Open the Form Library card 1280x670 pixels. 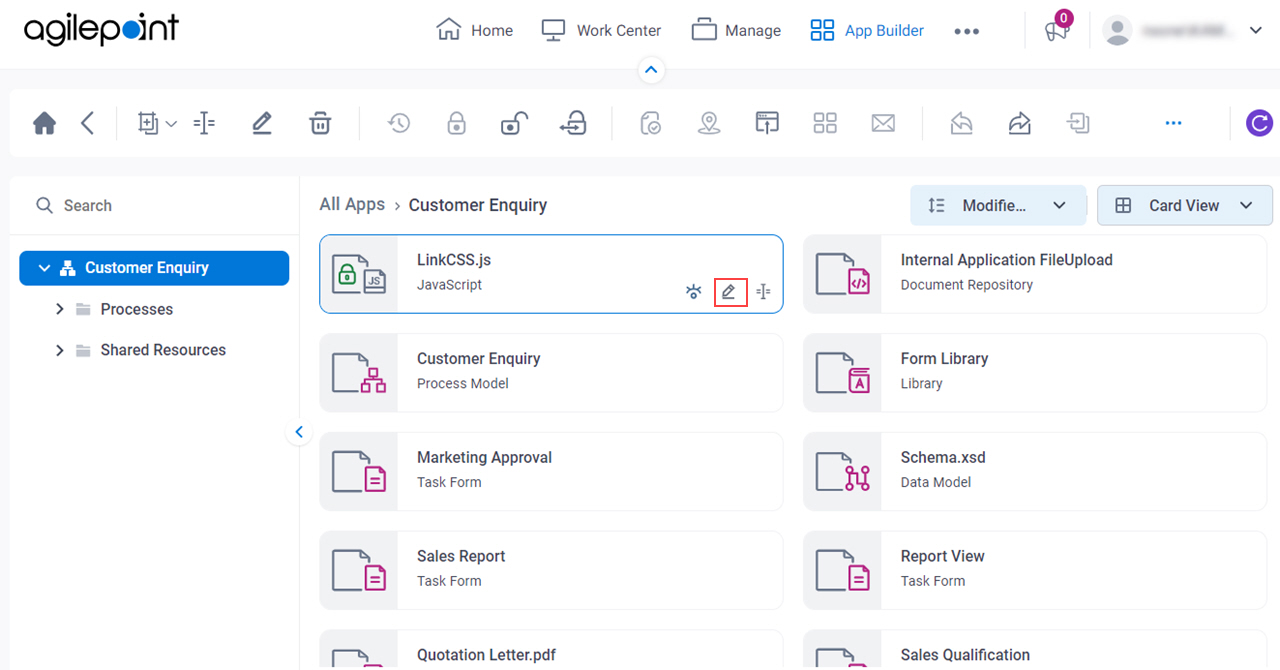[1035, 373]
